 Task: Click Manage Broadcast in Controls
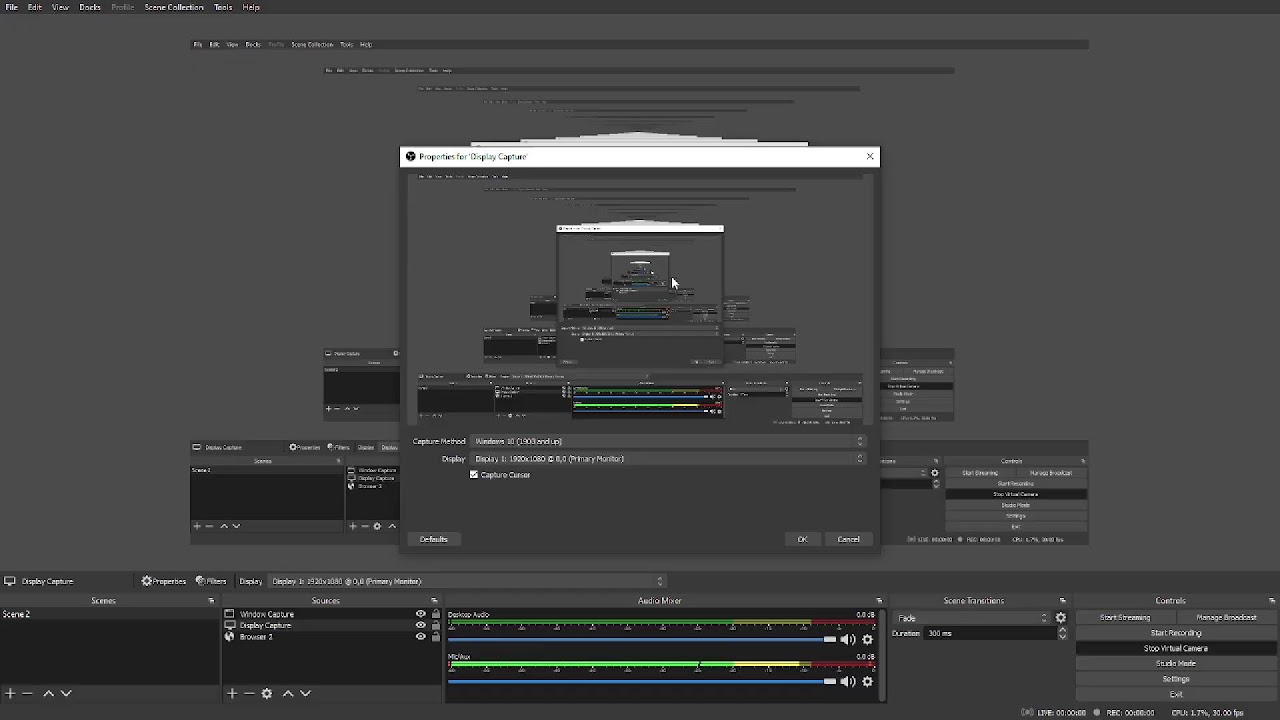point(1226,618)
